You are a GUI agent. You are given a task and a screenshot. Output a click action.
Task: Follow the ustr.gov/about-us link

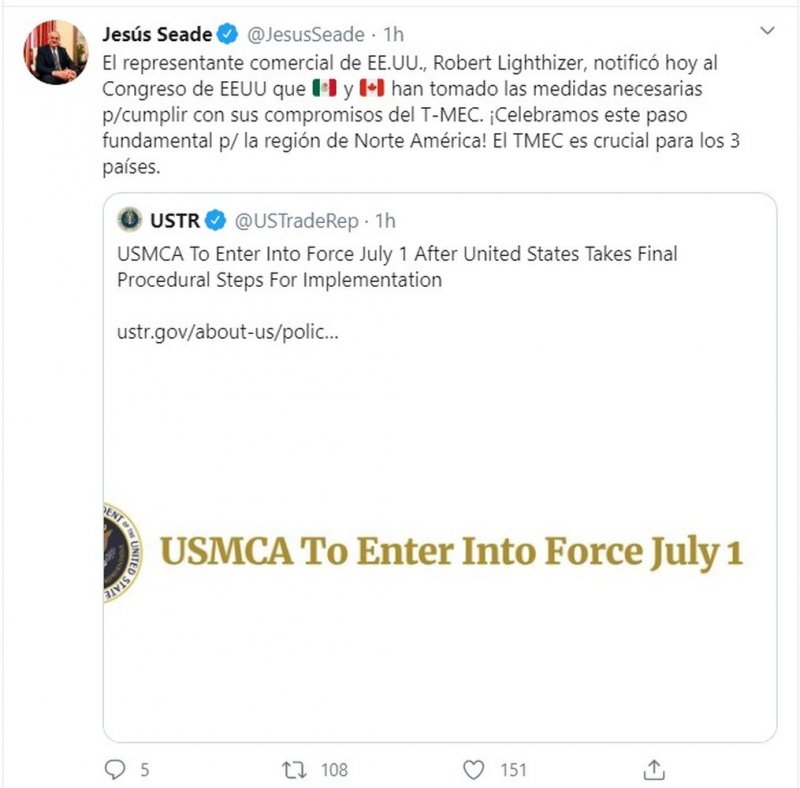227,331
